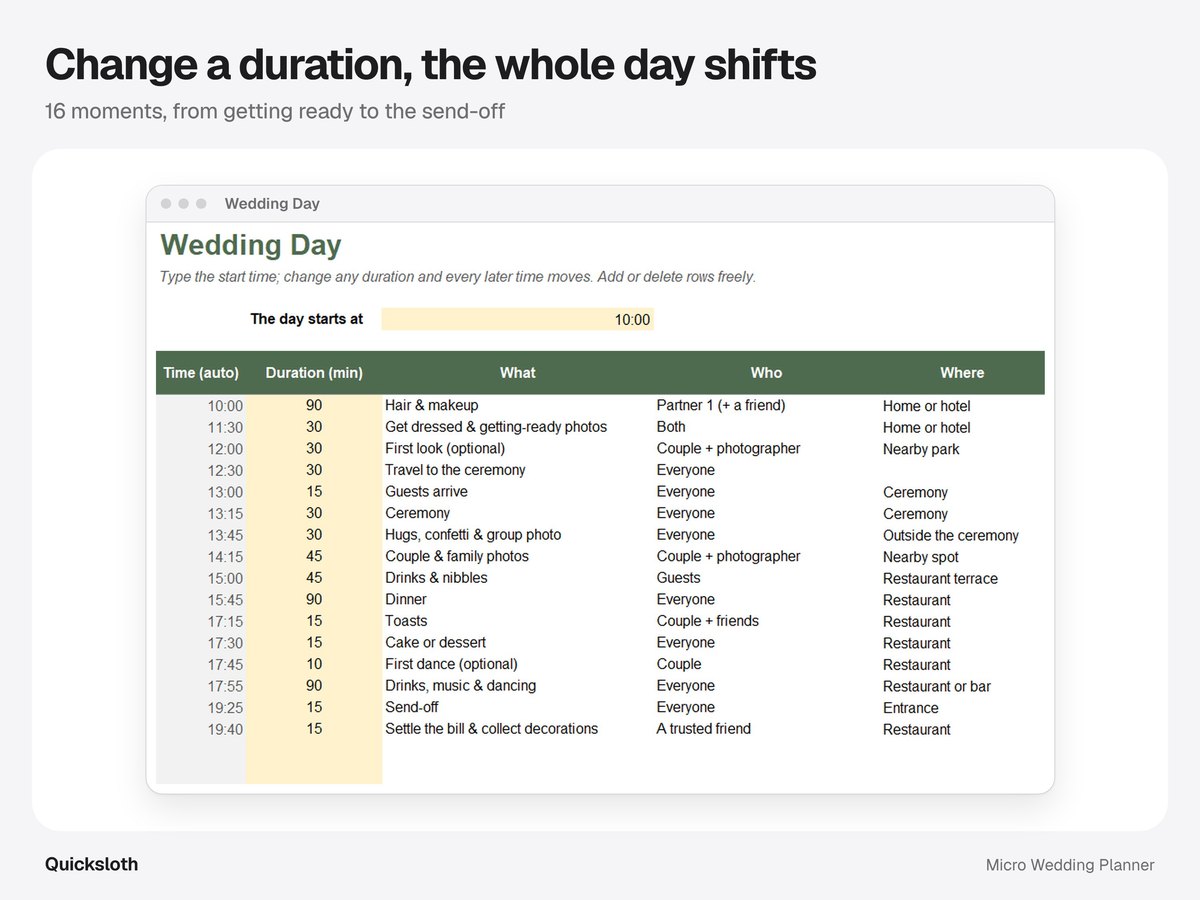This screenshot has height=900, width=1200.
Task: Click the Quicksloth brand name
Action: [92, 865]
